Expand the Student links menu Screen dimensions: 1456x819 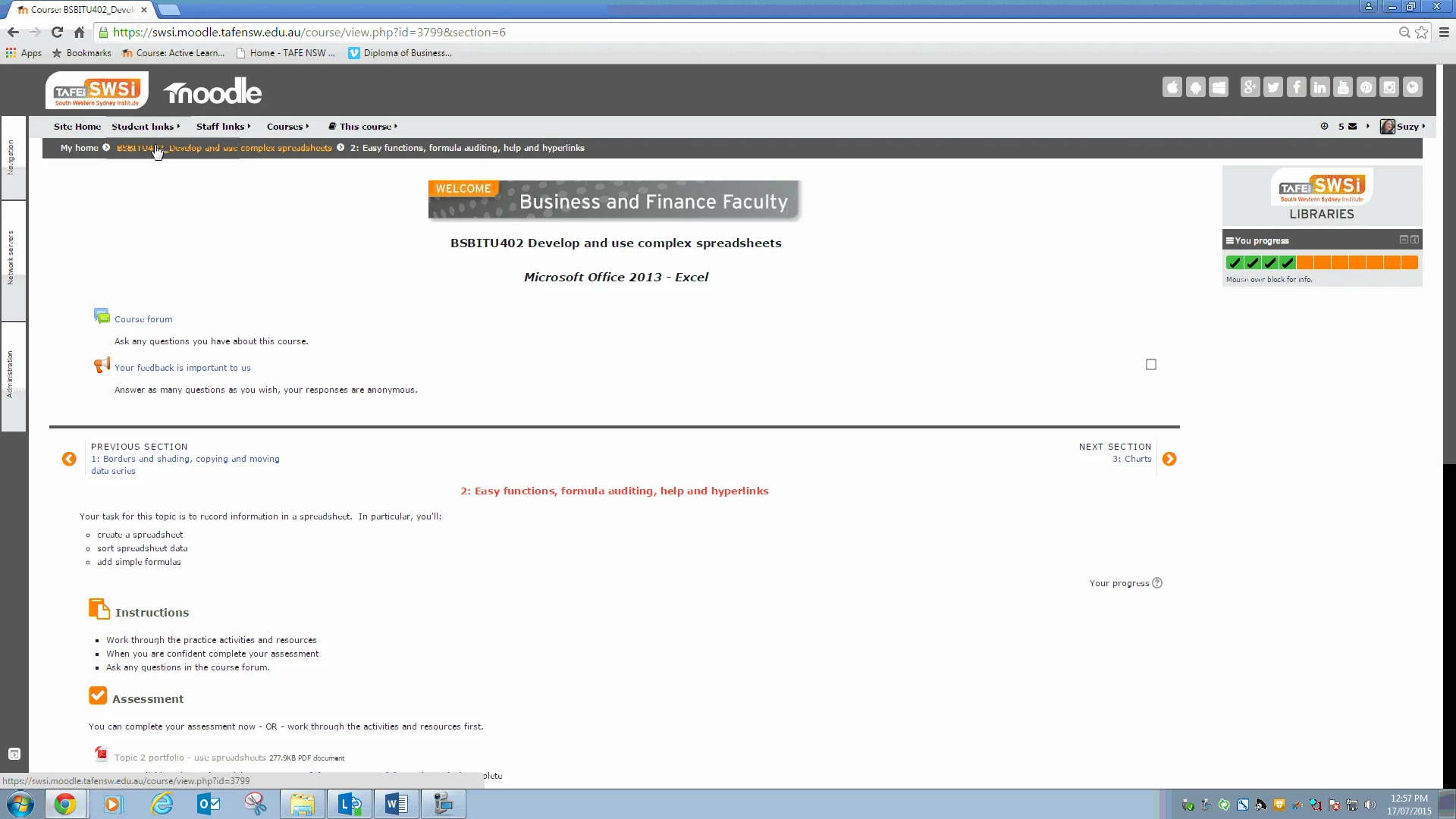146,127
